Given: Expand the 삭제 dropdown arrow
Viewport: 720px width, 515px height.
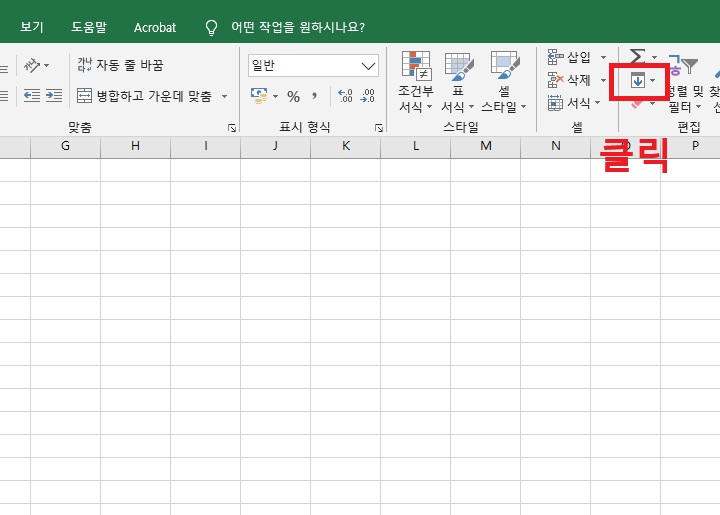Looking at the screenshot, I should coord(603,80).
